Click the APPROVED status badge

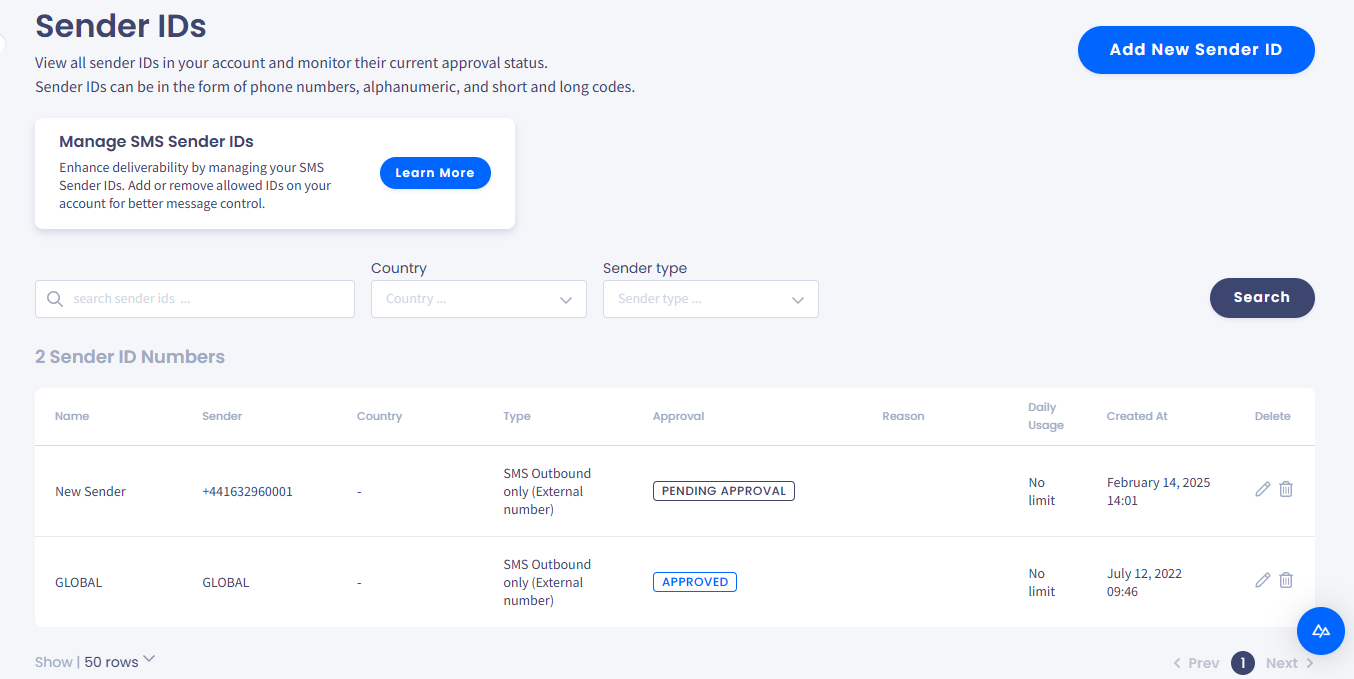(695, 582)
